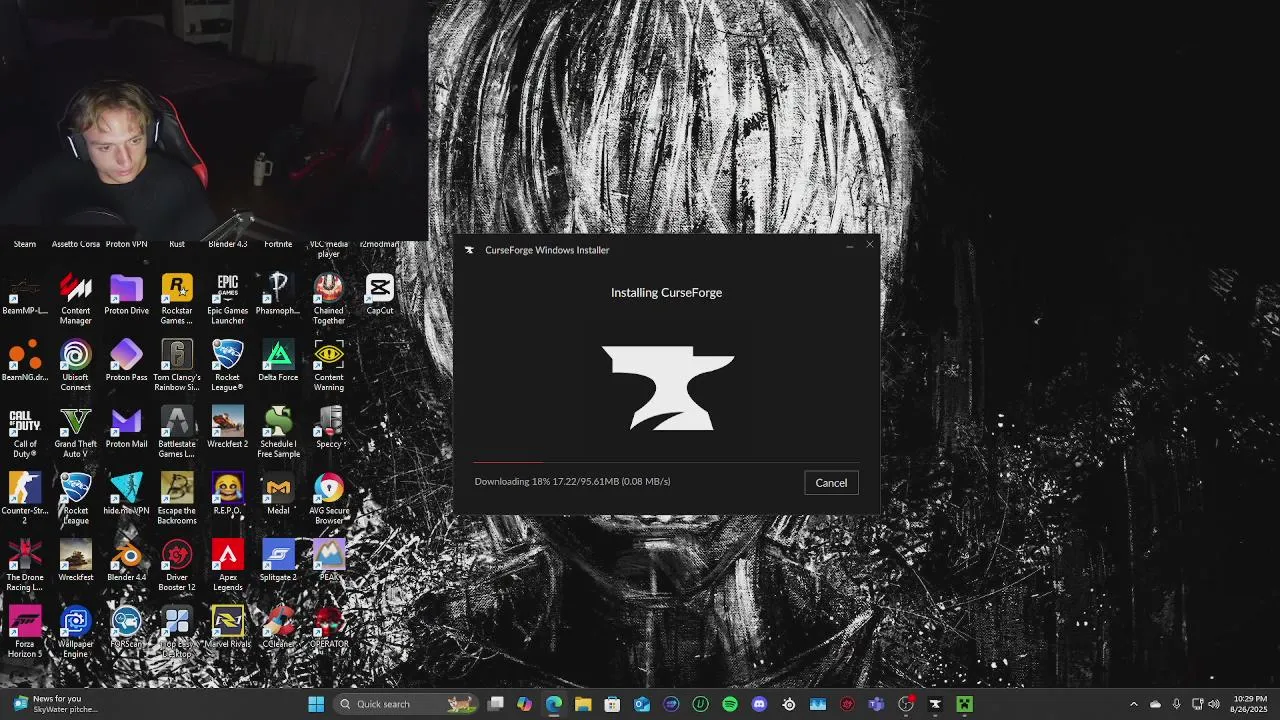Image resolution: width=1280 pixels, height=720 pixels.
Task: Select Tom Clancy's Rainbow Six icon
Action: coord(177,366)
